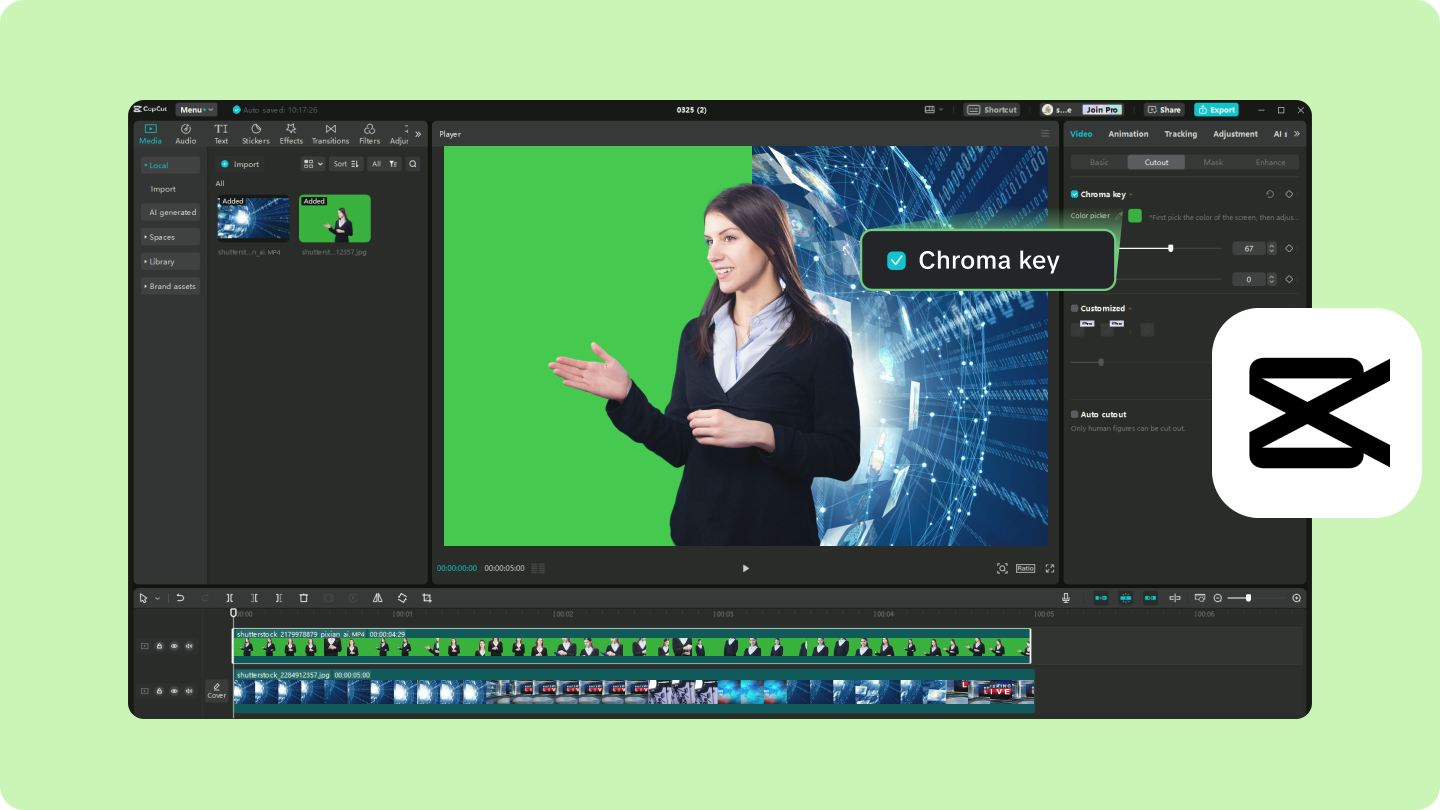This screenshot has height=810, width=1440.
Task: Undo the last edit in the timeline toolbar
Action: [181, 598]
